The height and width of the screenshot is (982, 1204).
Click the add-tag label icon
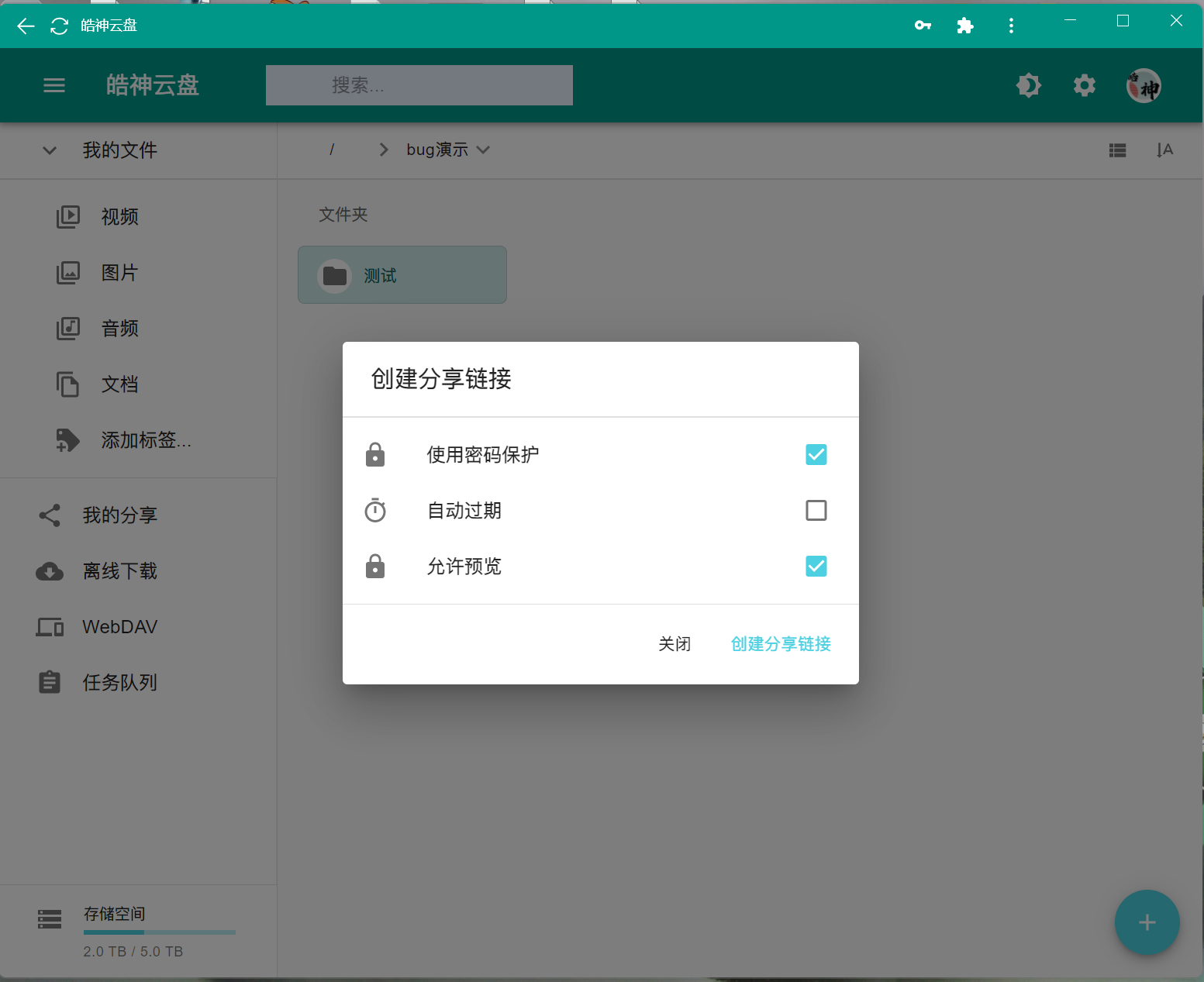[68, 440]
